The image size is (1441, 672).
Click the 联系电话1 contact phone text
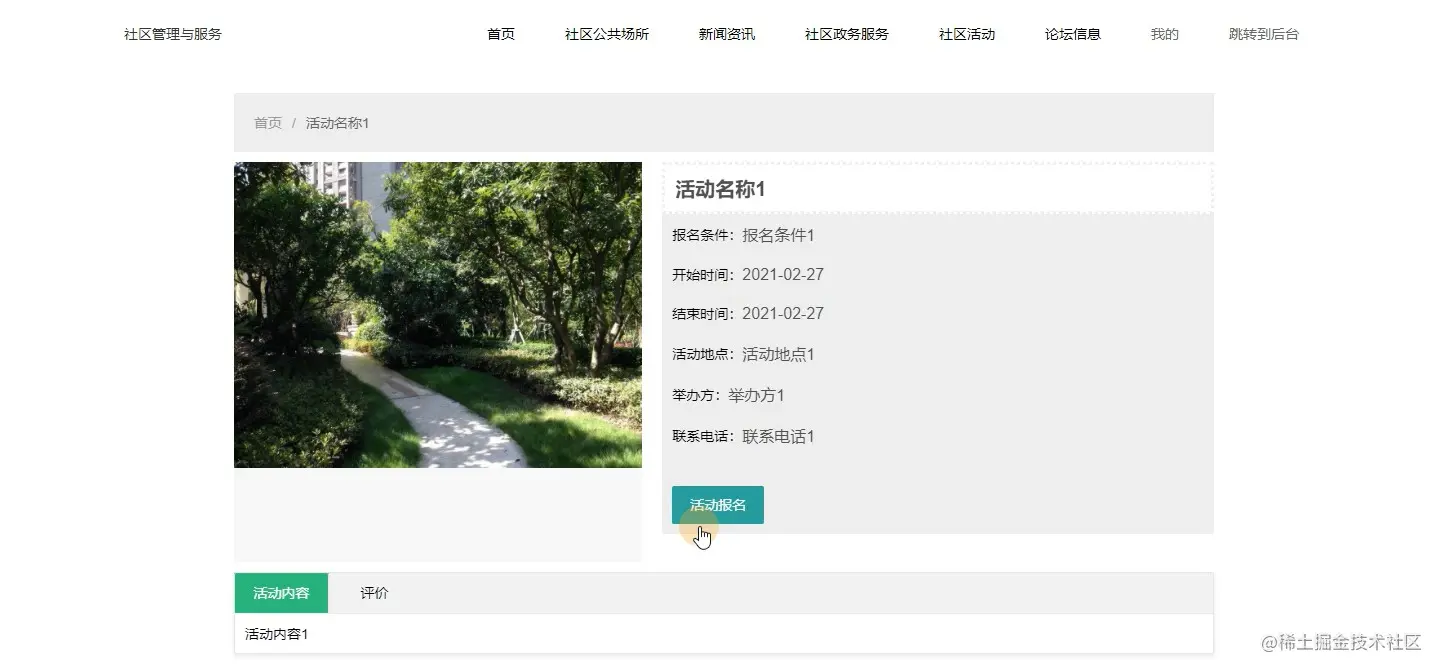click(777, 436)
